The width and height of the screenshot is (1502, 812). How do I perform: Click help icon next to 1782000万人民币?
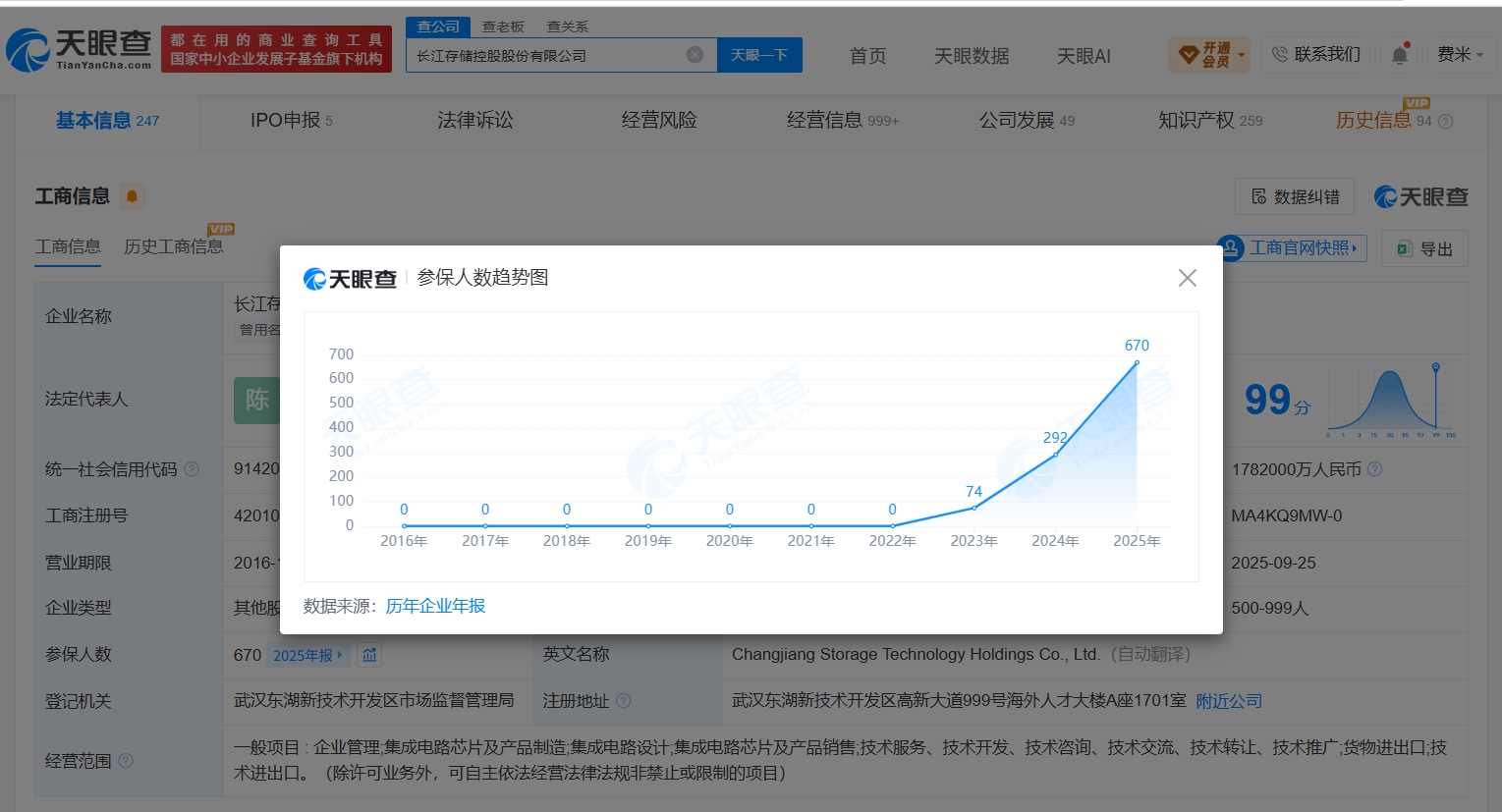[1375, 469]
